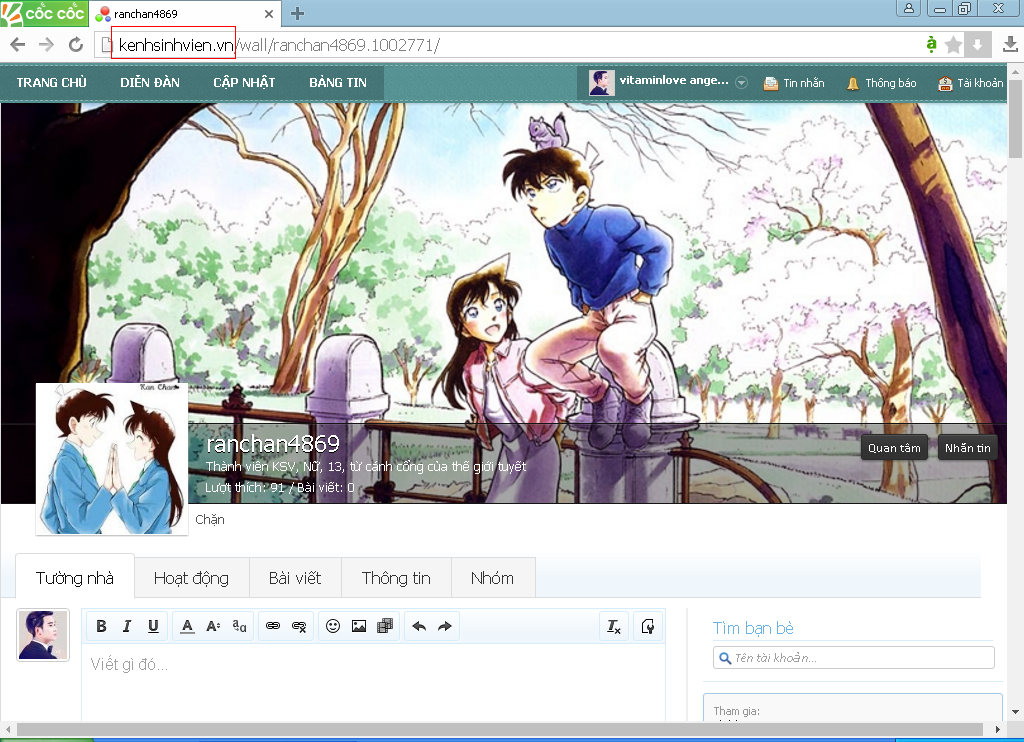The height and width of the screenshot is (742, 1024).
Task: Remove link with the unlink icon
Action: click(x=299, y=626)
